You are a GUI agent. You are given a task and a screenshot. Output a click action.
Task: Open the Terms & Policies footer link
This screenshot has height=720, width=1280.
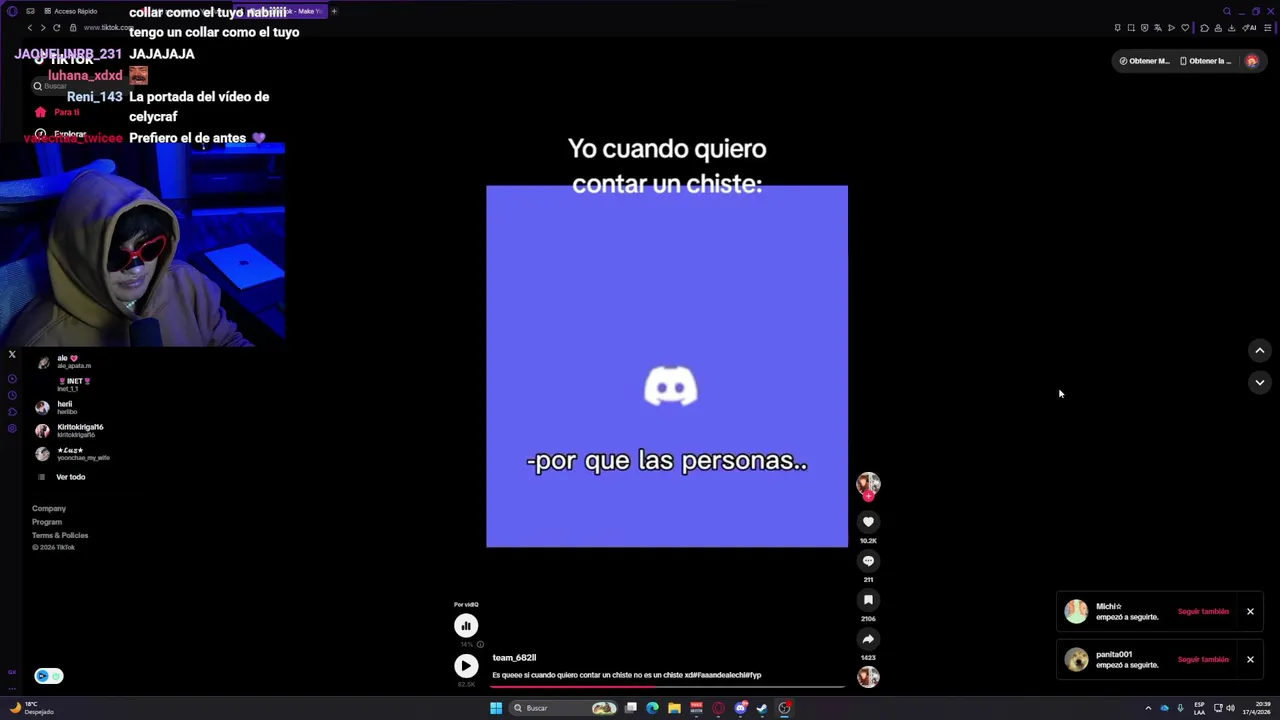pos(60,535)
